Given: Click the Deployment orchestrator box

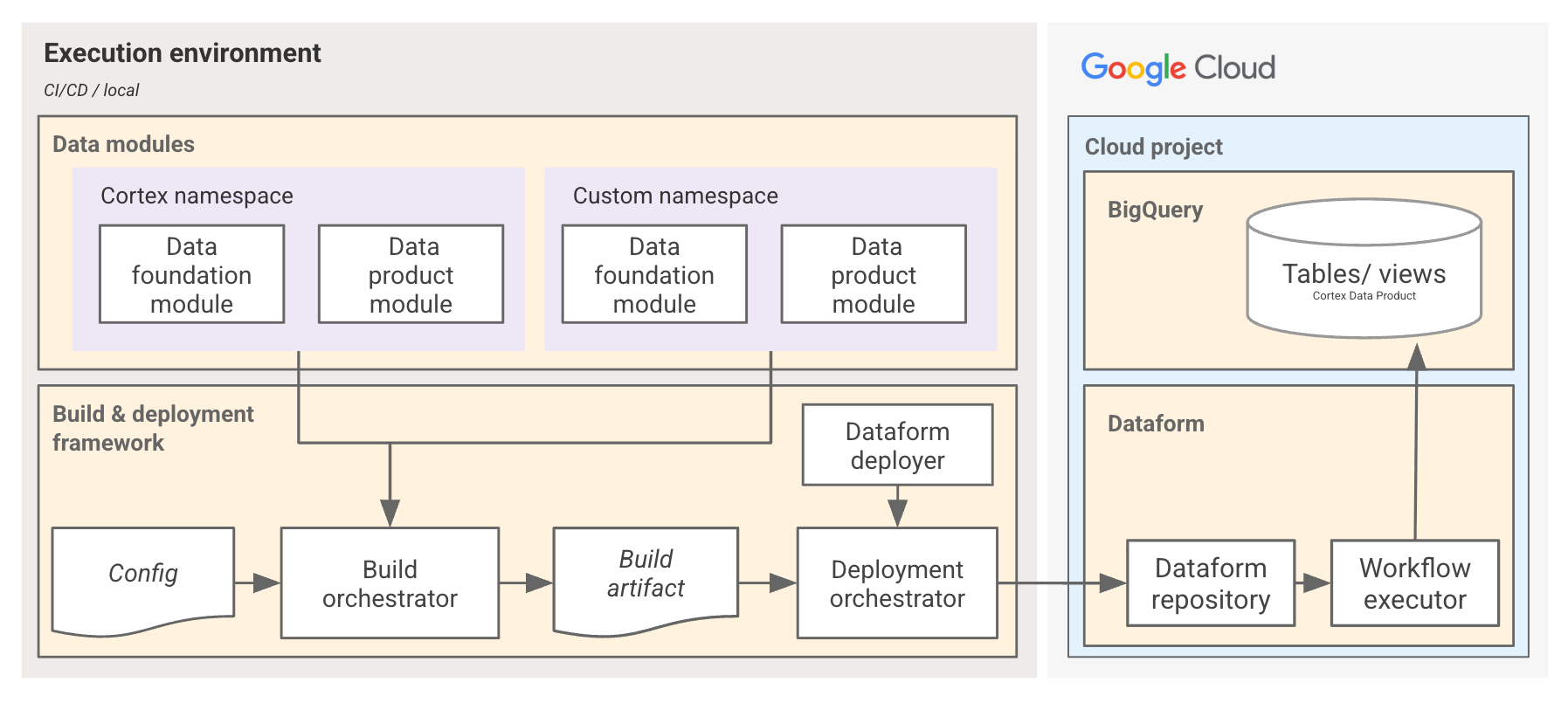Looking at the screenshot, I should pos(897,582).
